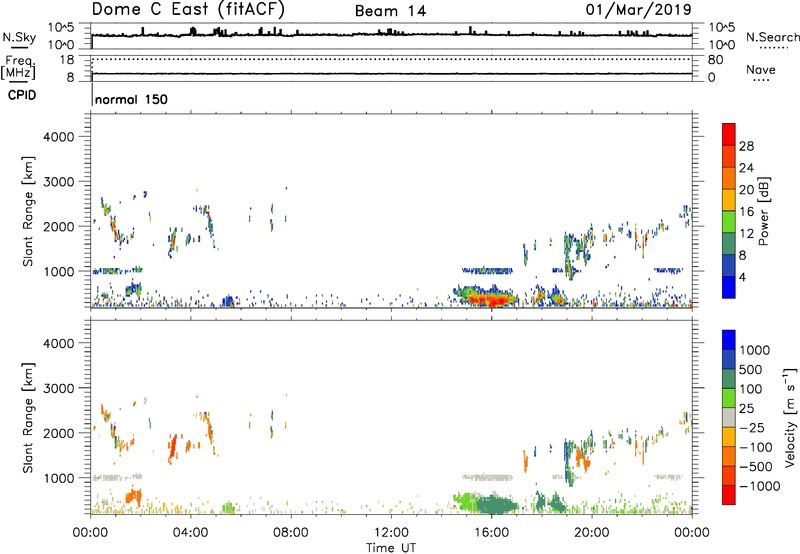Click the 'Velocity [m s-1]' colorbar label
Viewport: 800px width, 554px height.
click(x=790, y=417)
